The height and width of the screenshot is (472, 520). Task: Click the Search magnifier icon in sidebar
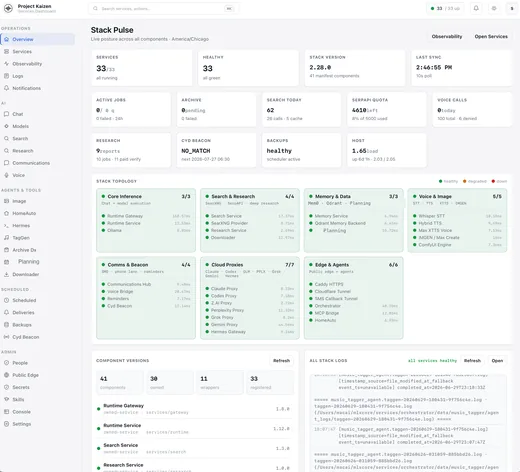6,138
